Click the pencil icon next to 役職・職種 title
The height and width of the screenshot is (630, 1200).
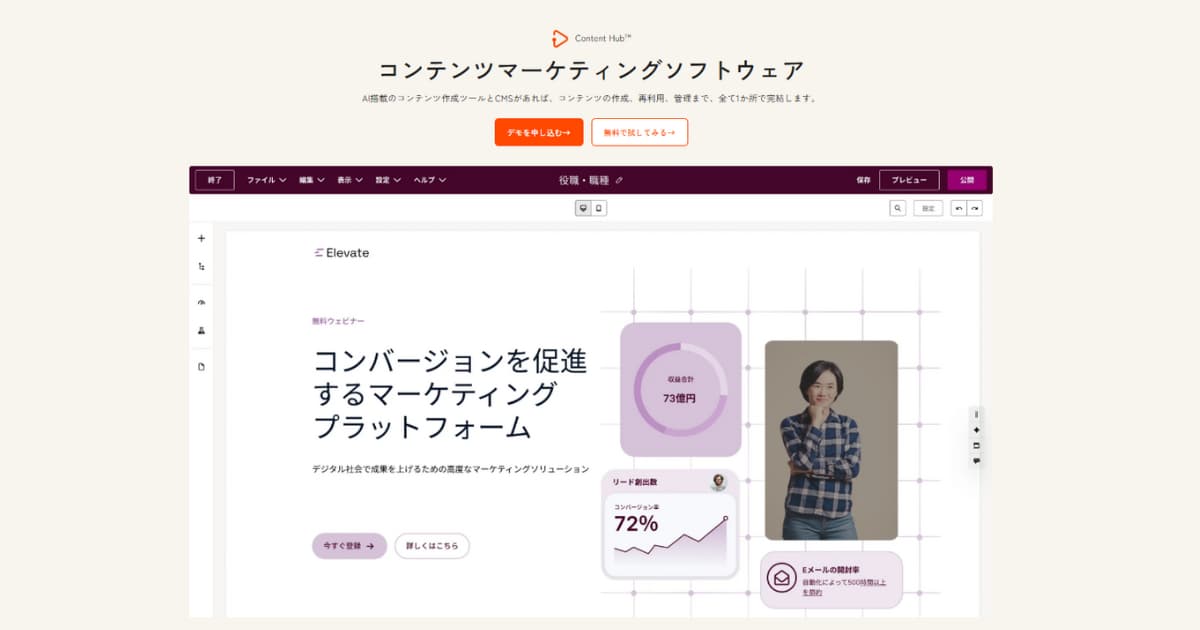619,181
